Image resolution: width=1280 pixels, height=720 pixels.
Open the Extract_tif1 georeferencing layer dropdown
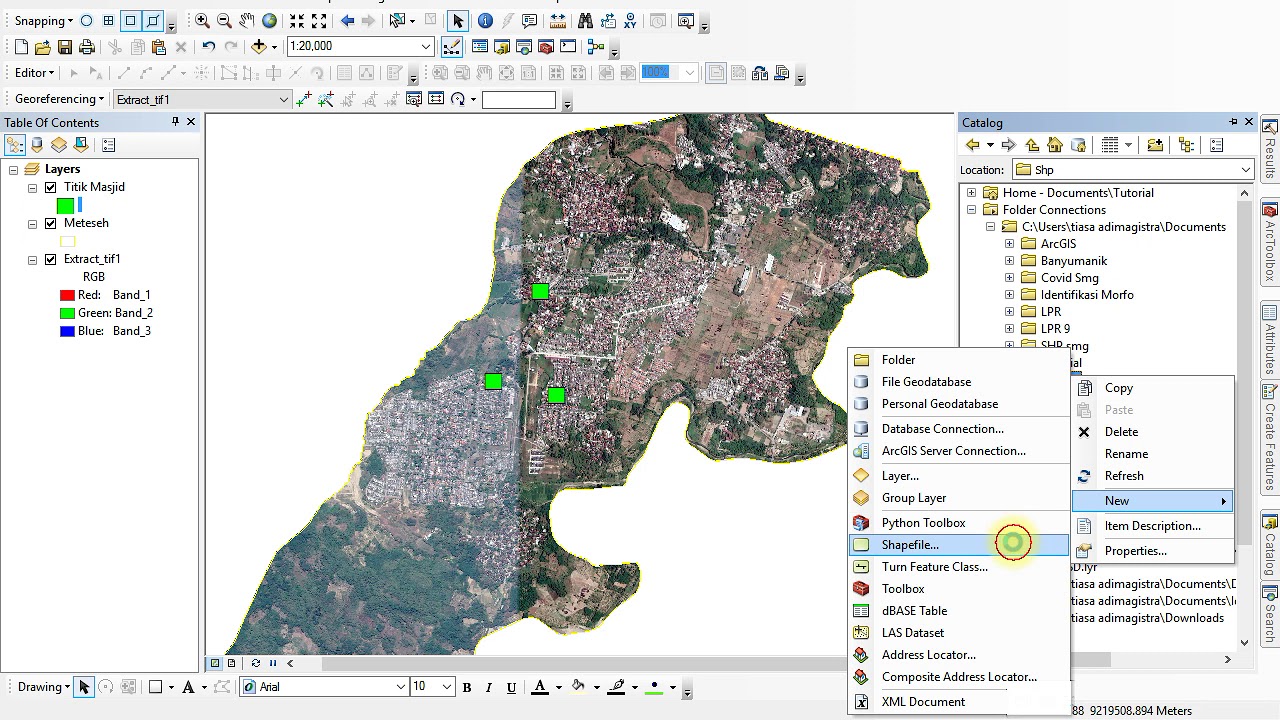coord(284,99)
